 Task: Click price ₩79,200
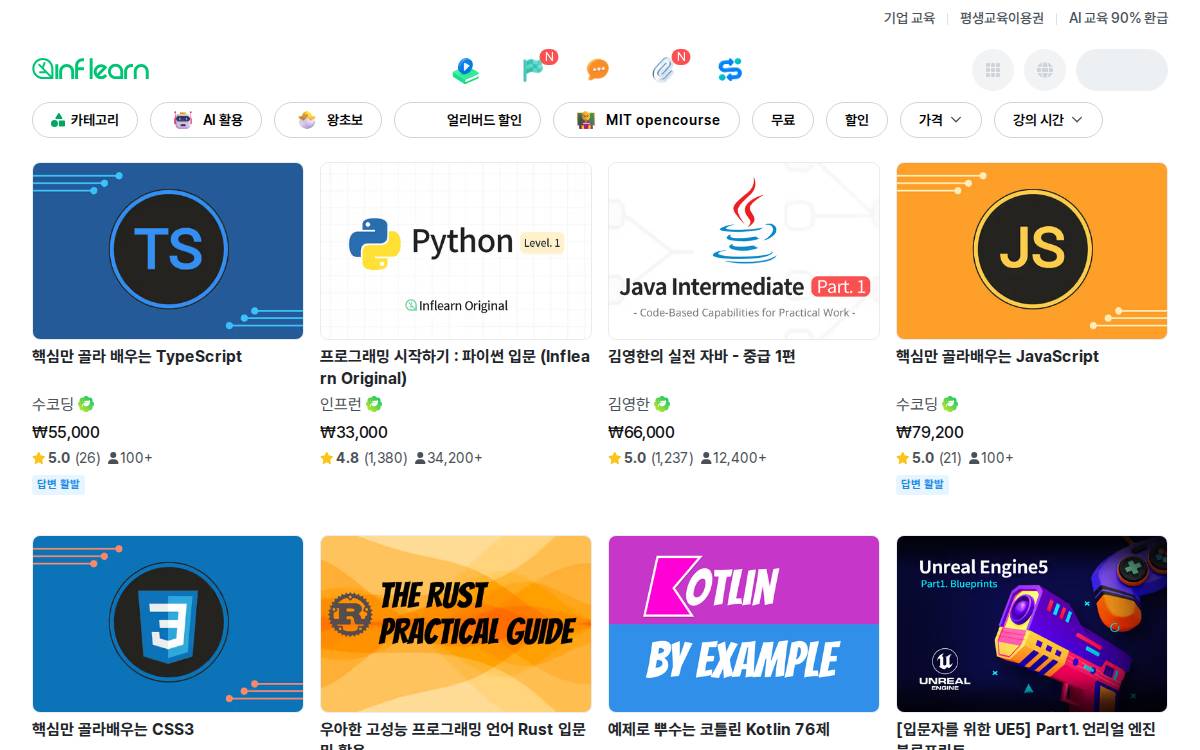pyautogui.click(x=930, y=432)
